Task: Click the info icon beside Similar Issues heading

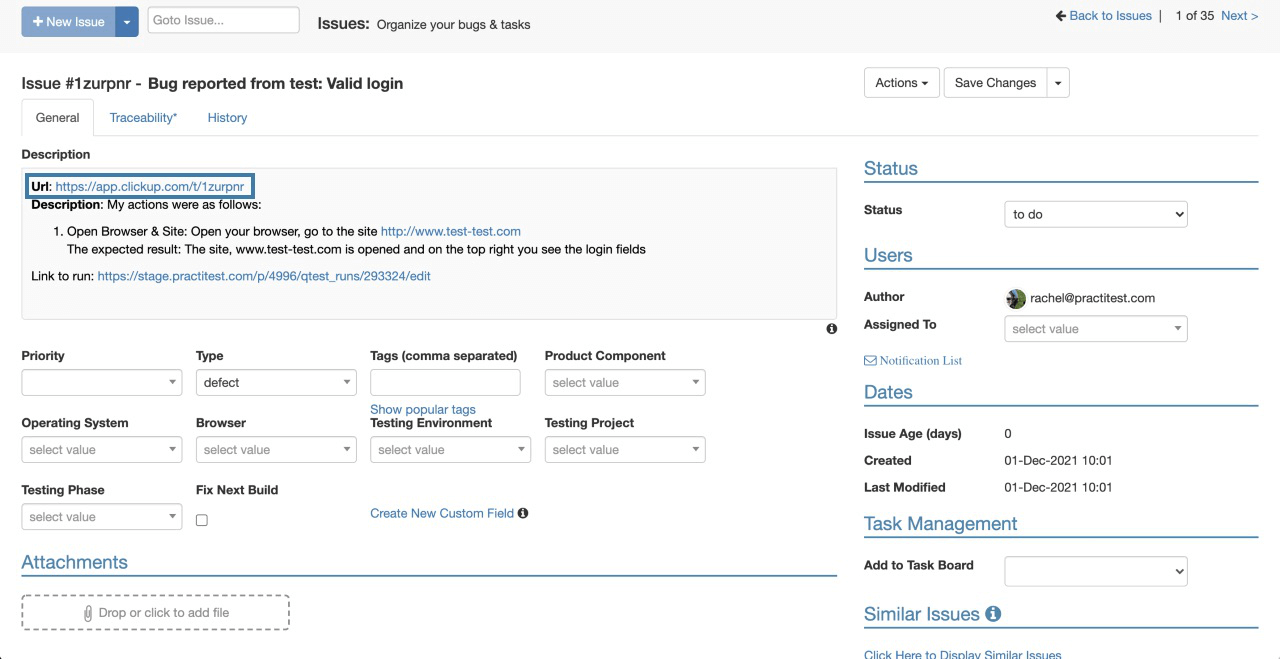Action: [x=992, y=614]
